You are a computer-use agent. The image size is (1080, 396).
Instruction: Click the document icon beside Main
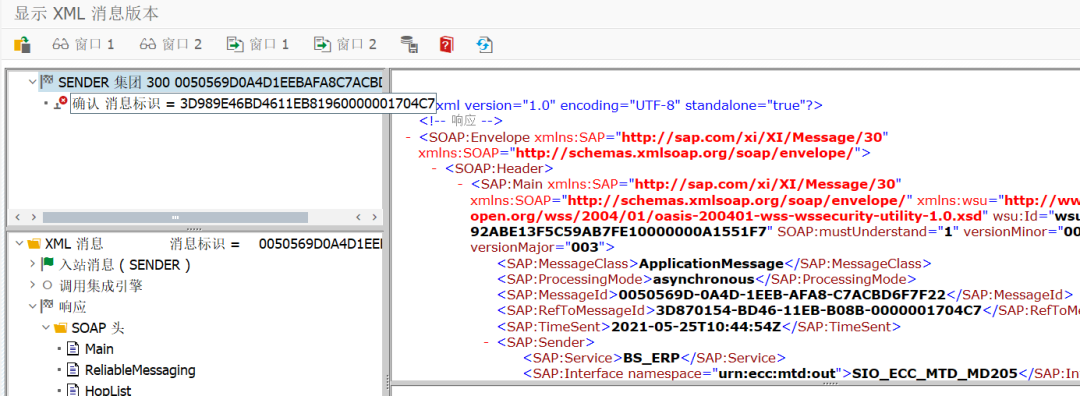click(74, 348)
